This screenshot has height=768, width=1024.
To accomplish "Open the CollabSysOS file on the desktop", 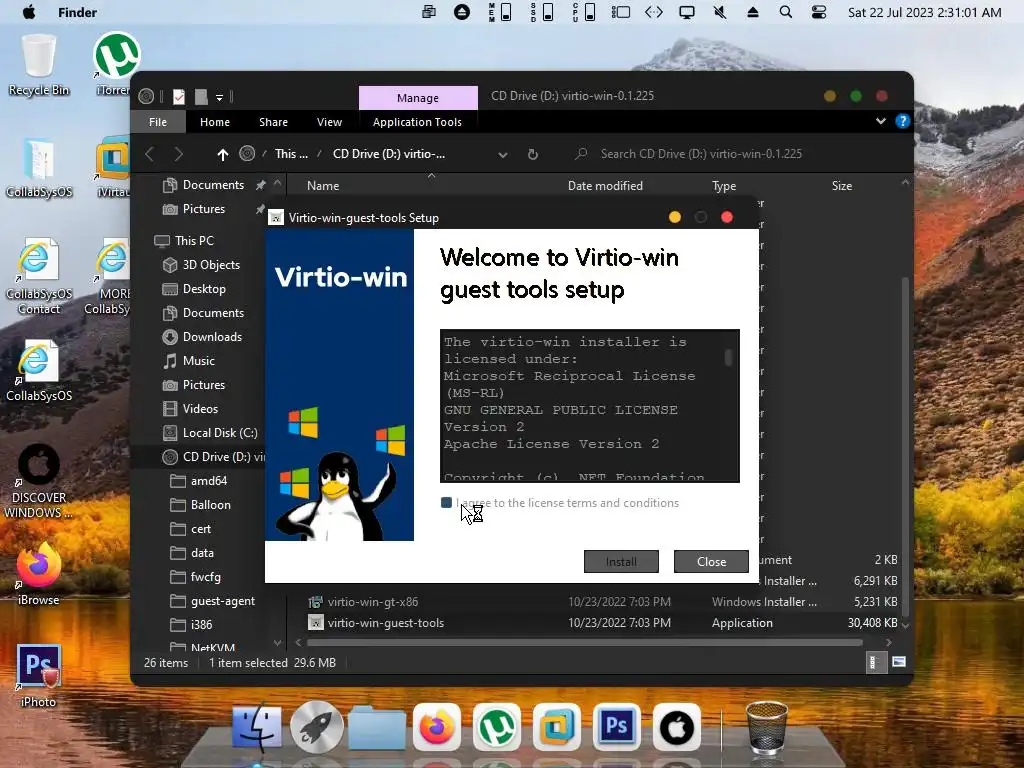I will (x=39, y=168).
